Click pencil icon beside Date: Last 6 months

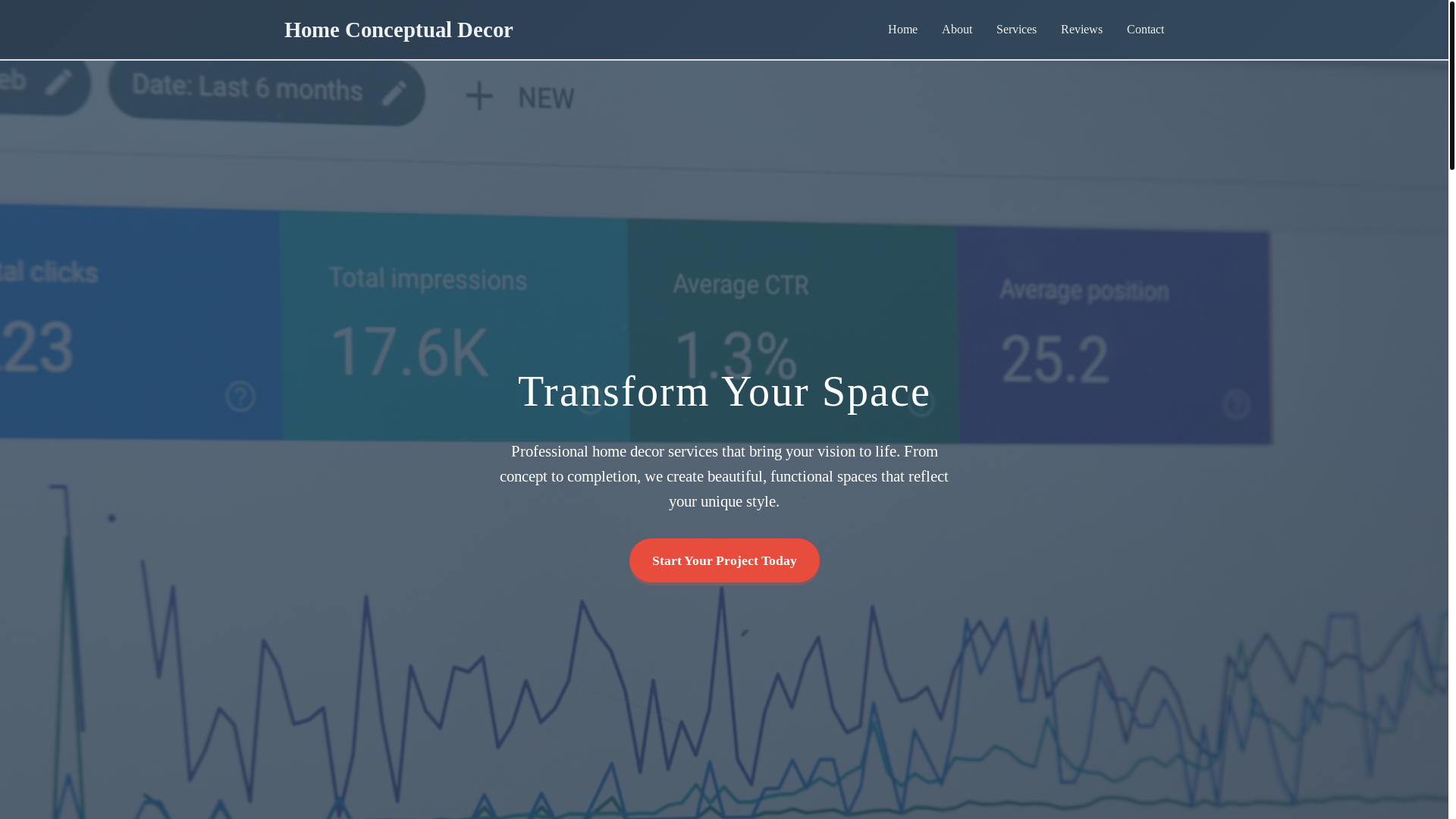[x=394, y=93]
